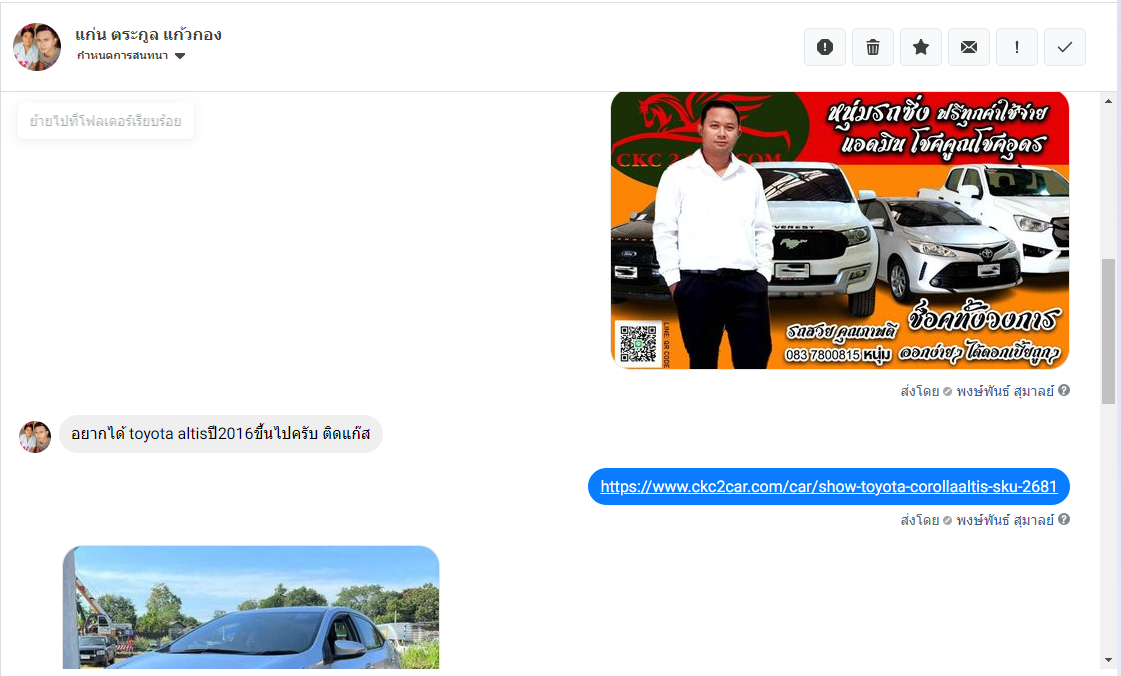Mark conversation done with checkmark icon
Viewport: 1121px width, 676px height.
click(1065, 47)
